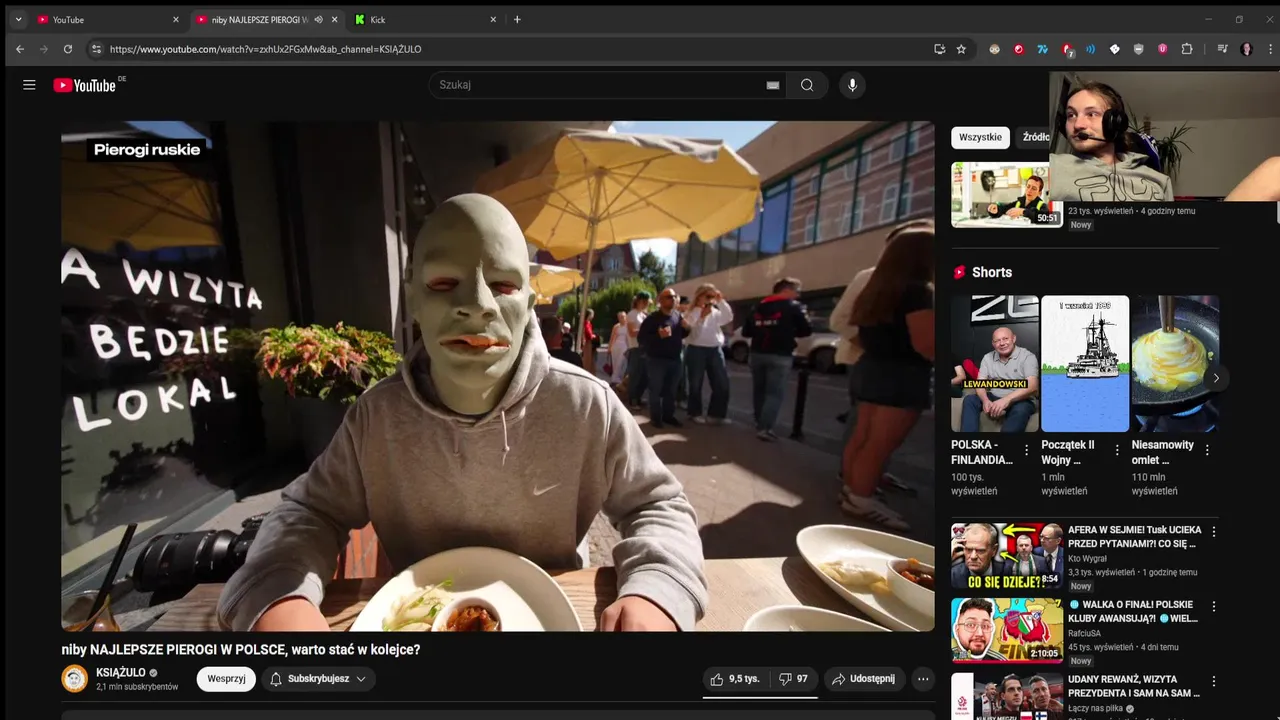Image resolution: width=1280 pixels, height=720 pixels.
Task: Open the Chrome extensions puzzle icon
Action: coord(1187,49)
